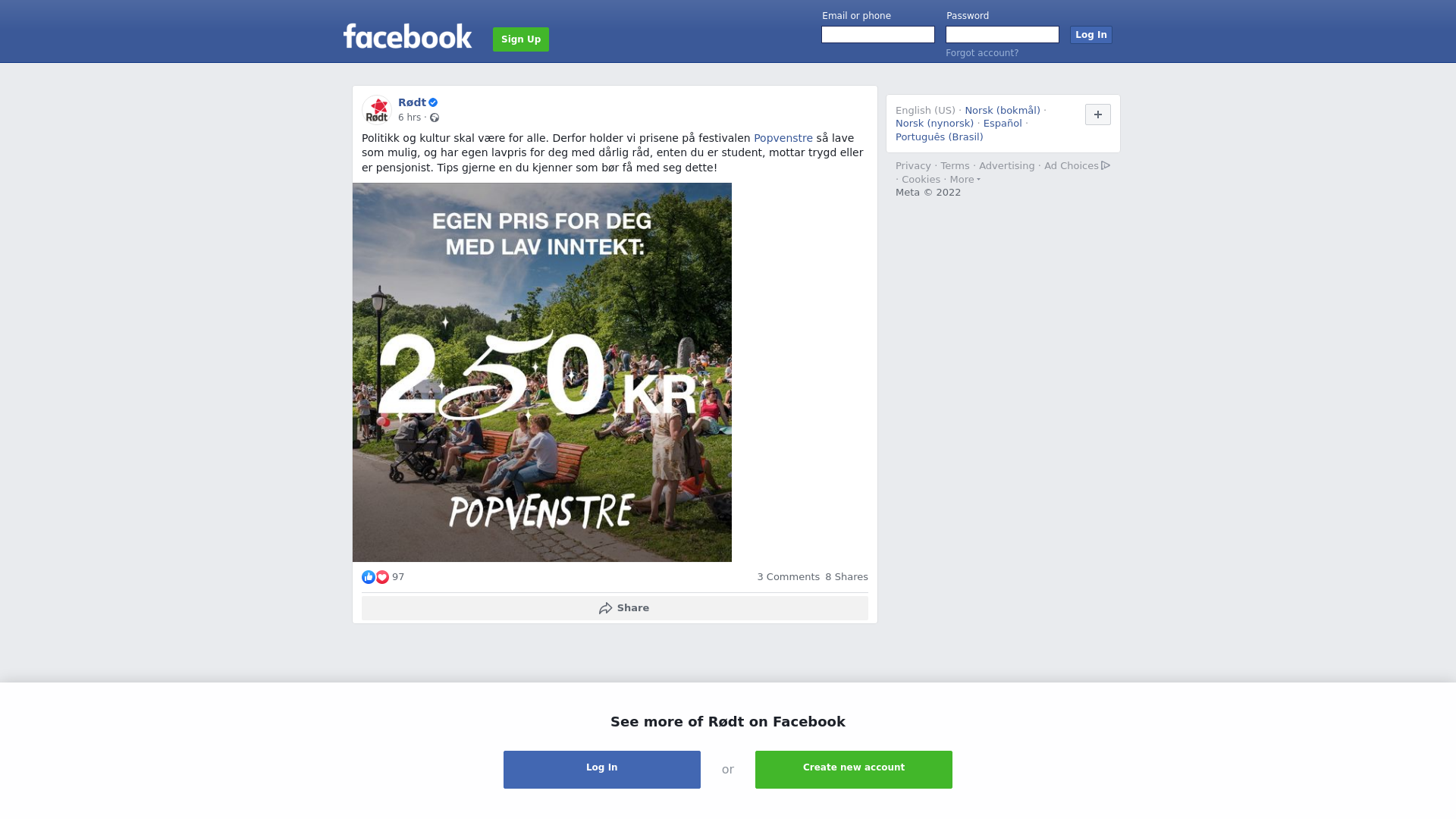Click the thumbs-up like reaction icon
This screenshot has height=819, width=1456.
tap(369, 577)
